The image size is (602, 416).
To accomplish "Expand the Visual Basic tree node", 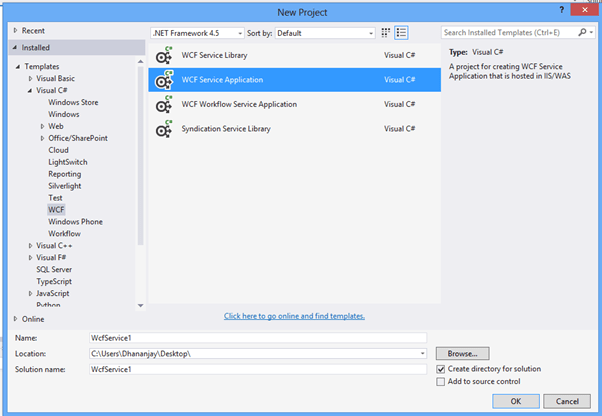I will click(x=31, y=78).
